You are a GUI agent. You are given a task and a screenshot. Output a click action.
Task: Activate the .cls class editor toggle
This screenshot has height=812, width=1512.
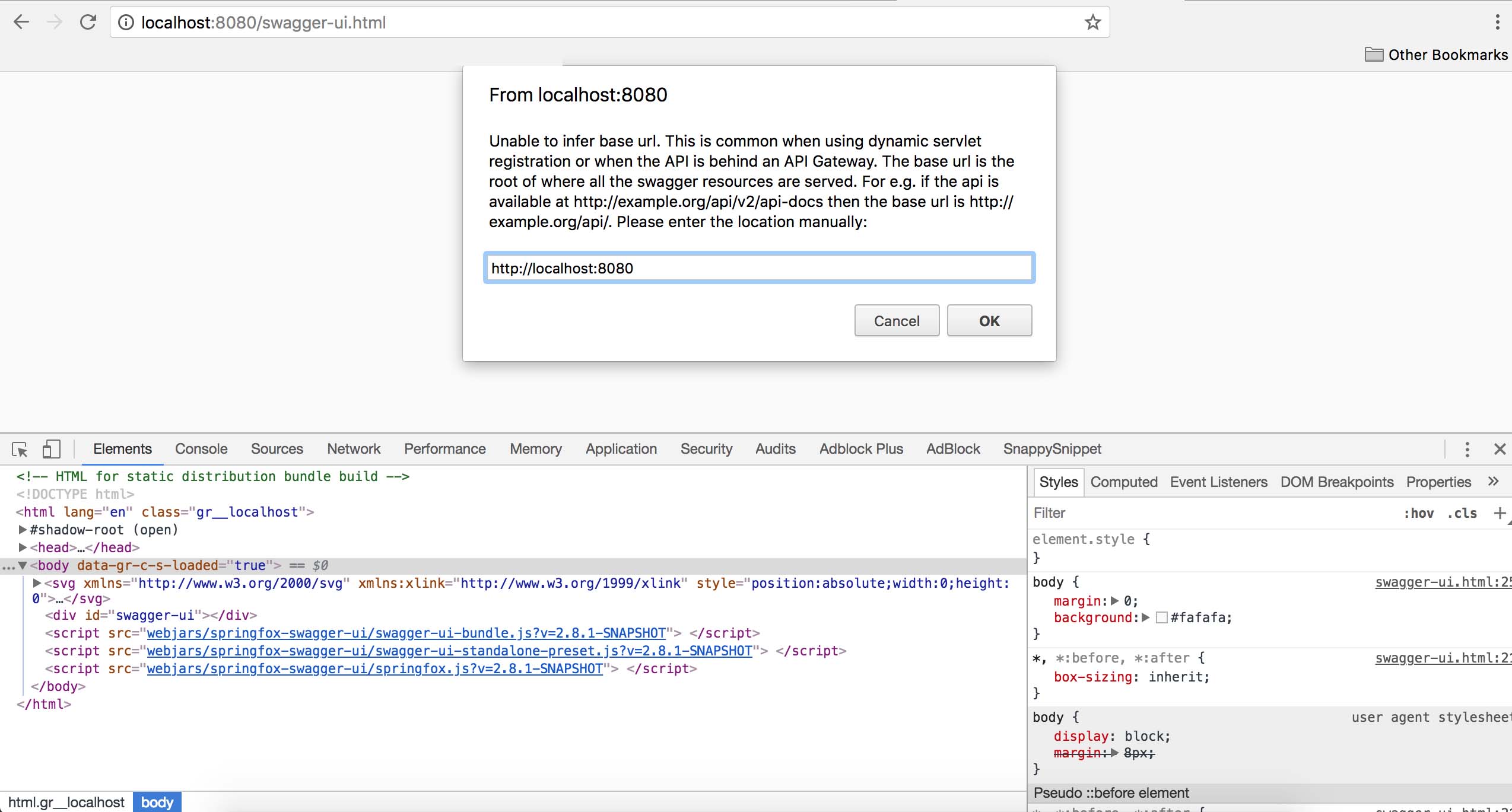coord(1462,512)
